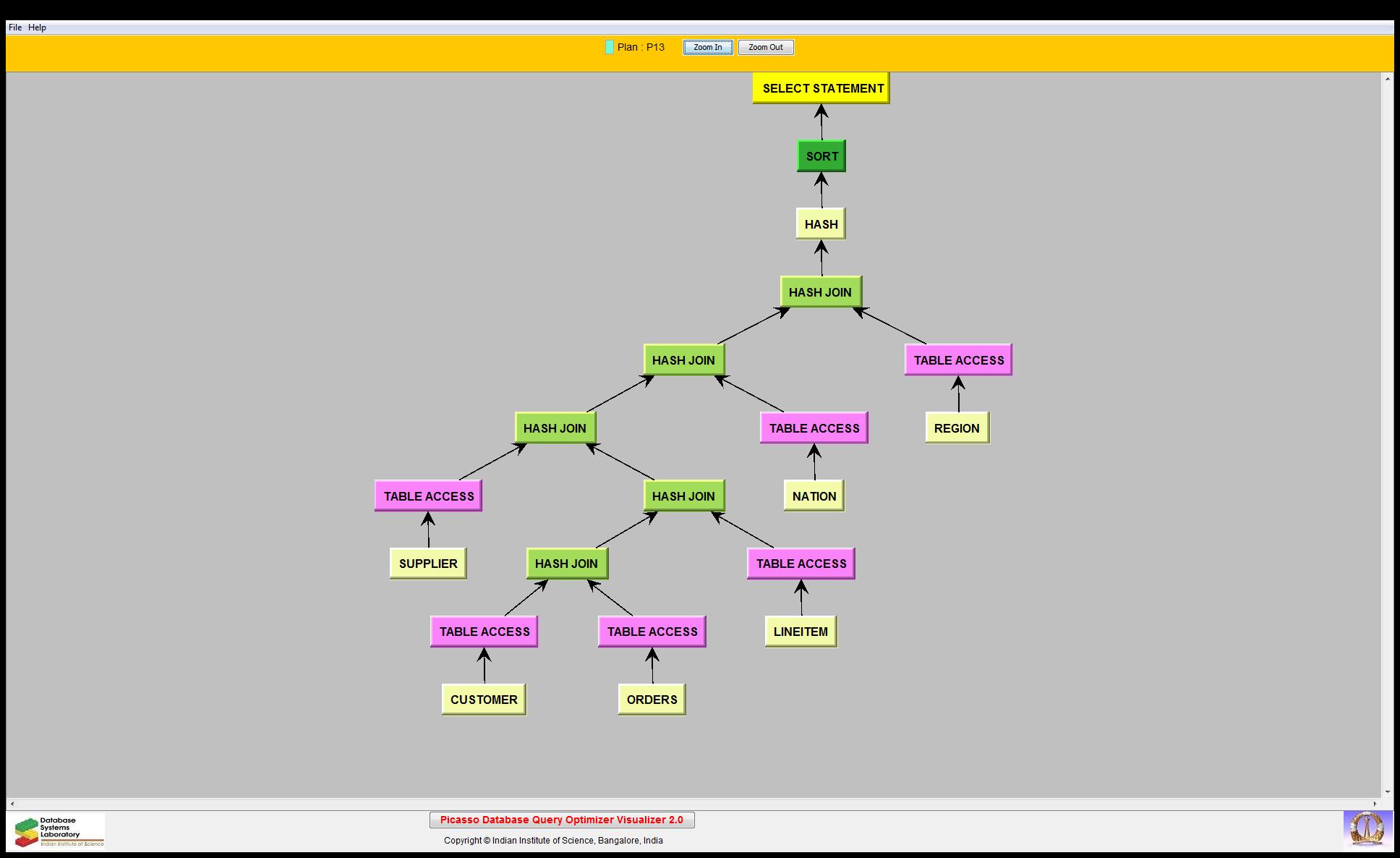The width and height of the screenshot is (1400, 858).
Task: Click the horizontal scrollbar left arrow
Action: click(12, 804)
